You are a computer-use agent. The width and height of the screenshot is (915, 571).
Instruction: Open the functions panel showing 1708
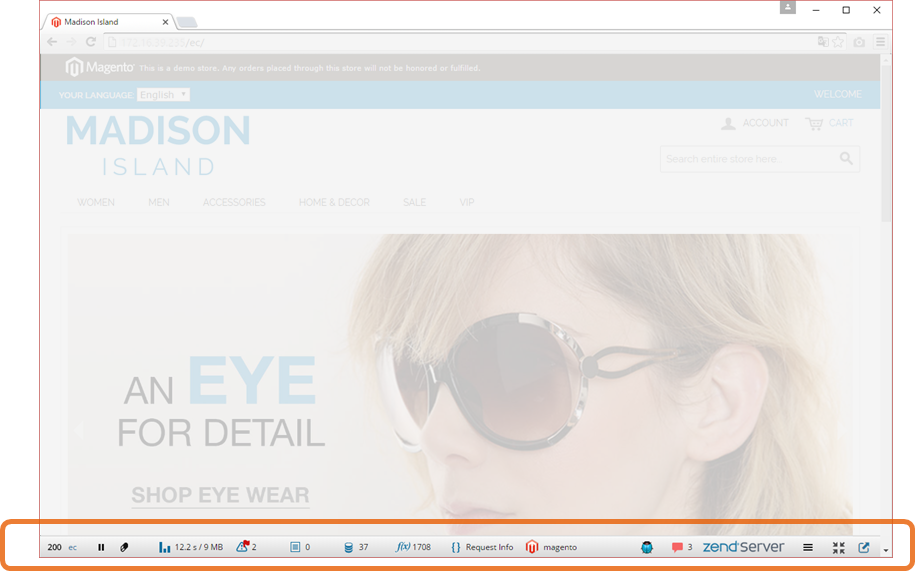(x=413, y=547)
